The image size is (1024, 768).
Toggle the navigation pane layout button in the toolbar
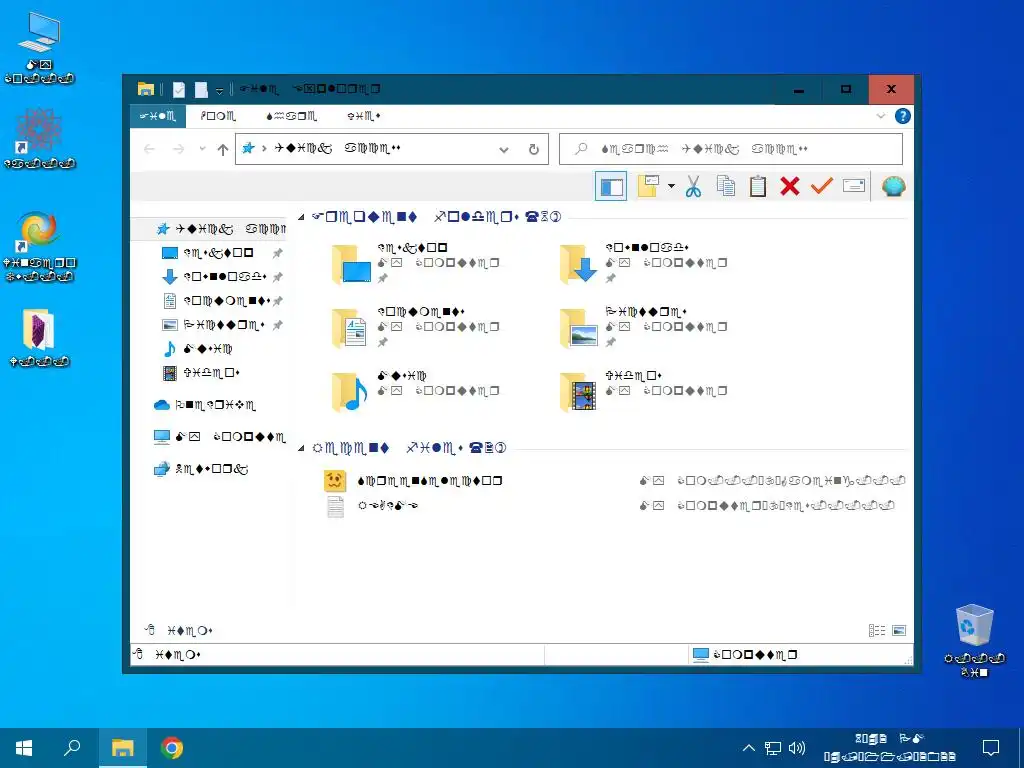(611, 187)
